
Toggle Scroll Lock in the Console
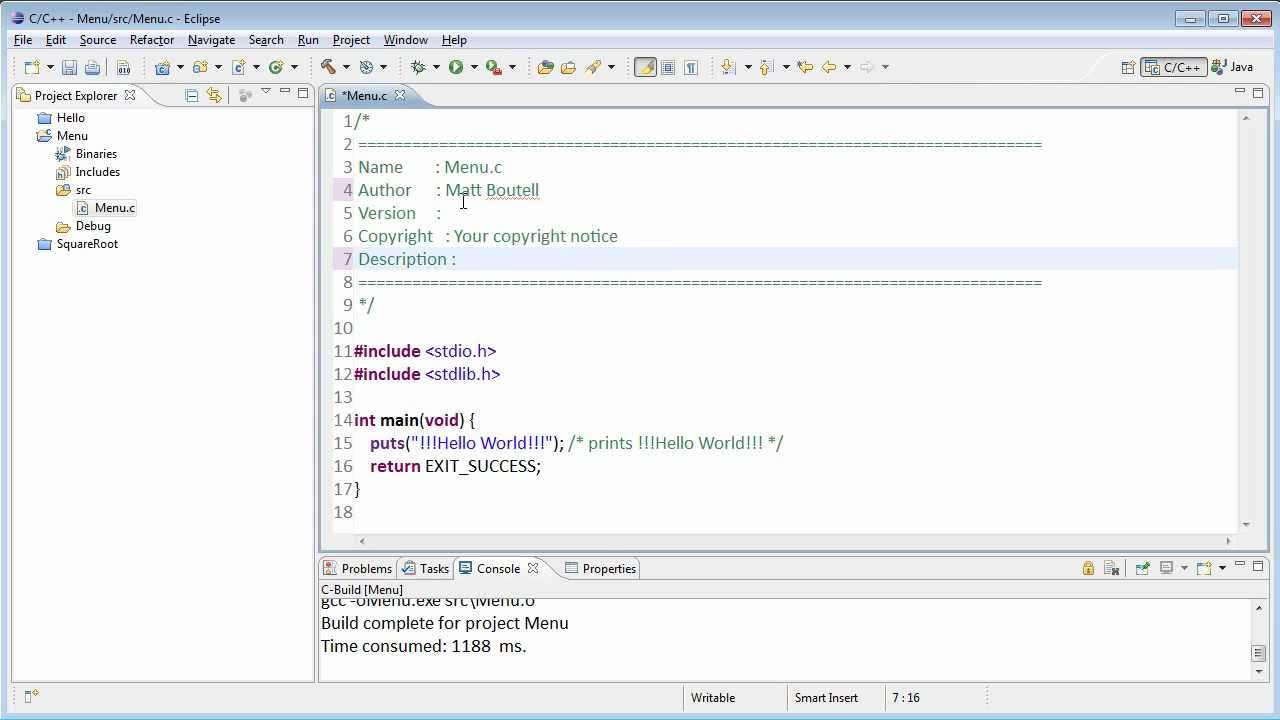click(1088, 568)
